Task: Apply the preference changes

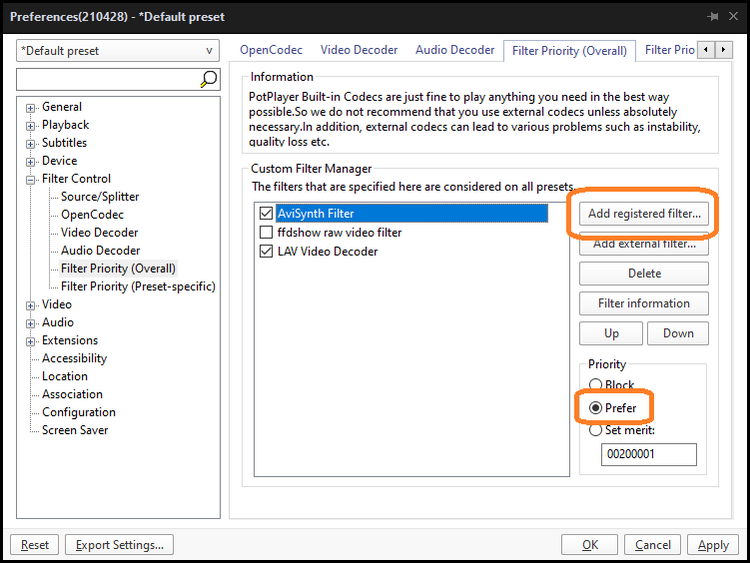Action: tap(713, 545)
